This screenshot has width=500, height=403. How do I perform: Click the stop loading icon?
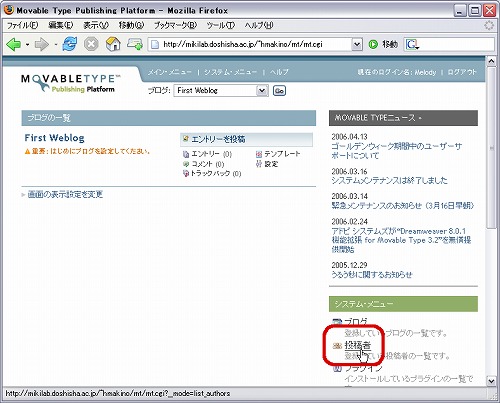point(91,44)
